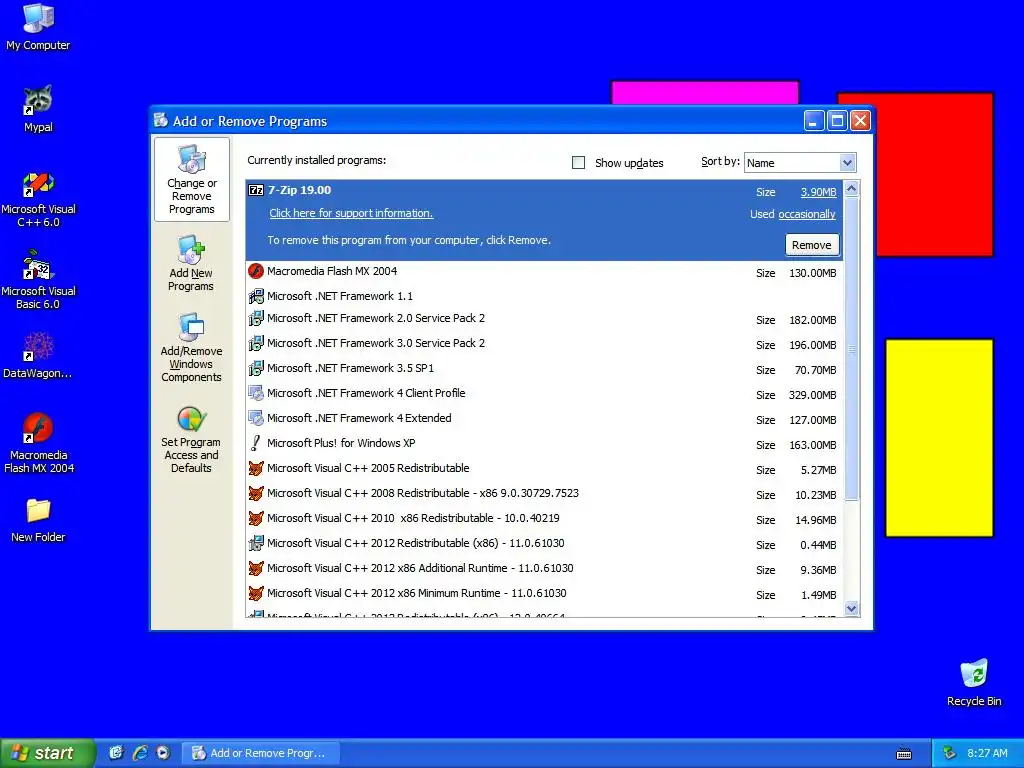Open Set Program Access and Defaults
The image size is (1024, 768).
point(191,439)
